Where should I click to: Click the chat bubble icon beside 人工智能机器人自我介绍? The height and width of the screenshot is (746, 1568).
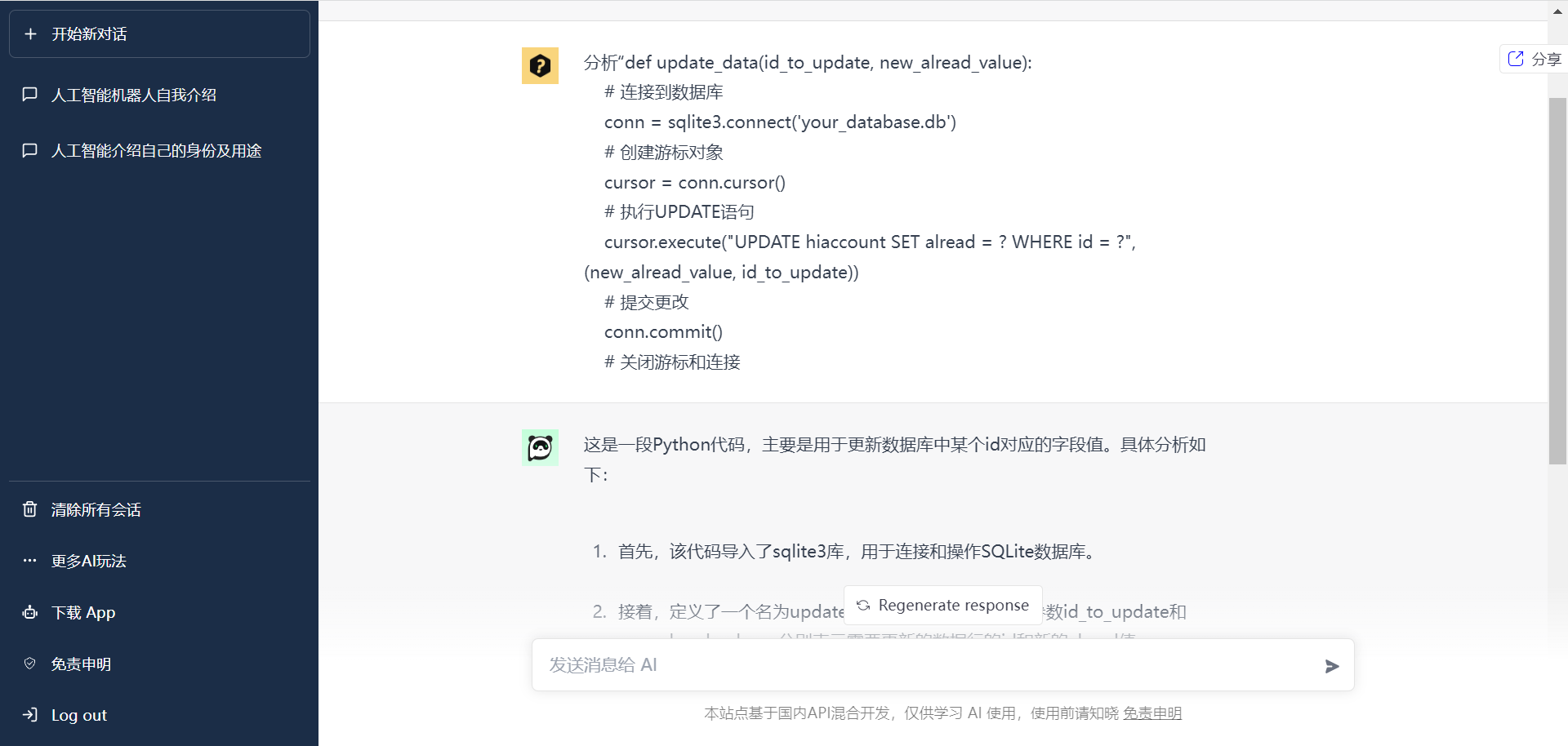(29, 94)
